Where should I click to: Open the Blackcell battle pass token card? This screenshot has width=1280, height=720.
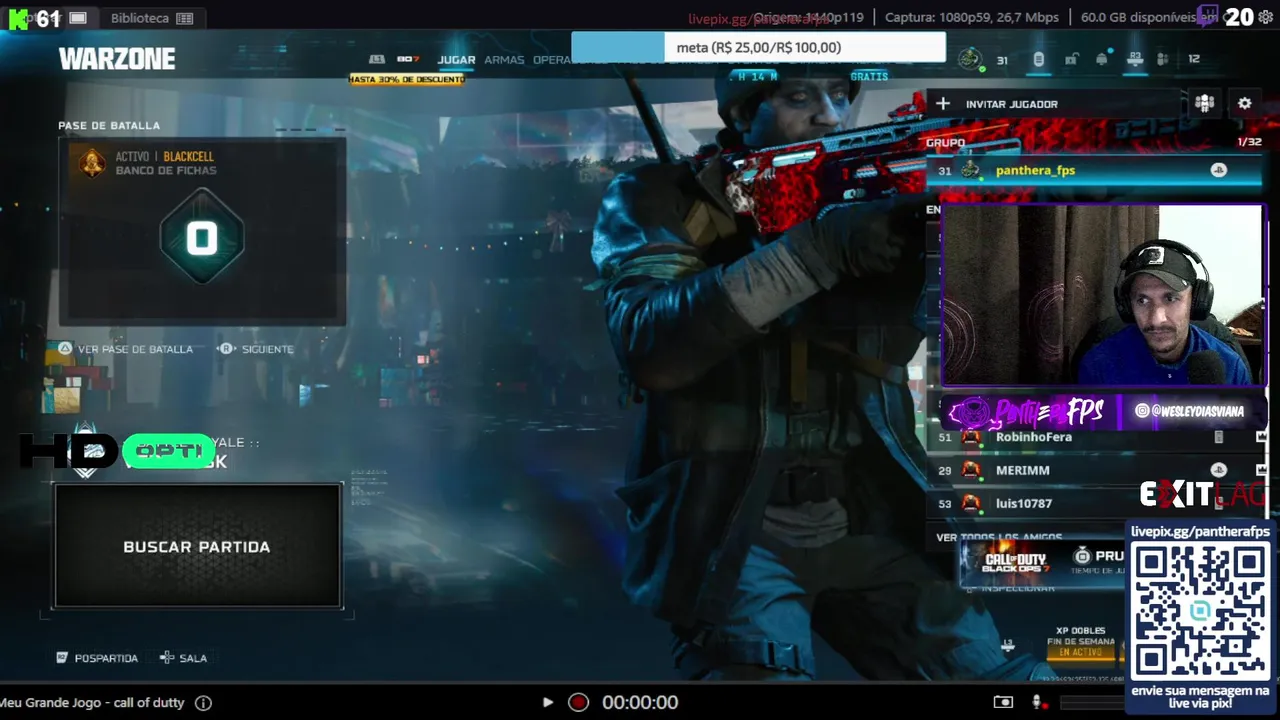(x=202, y=233)
